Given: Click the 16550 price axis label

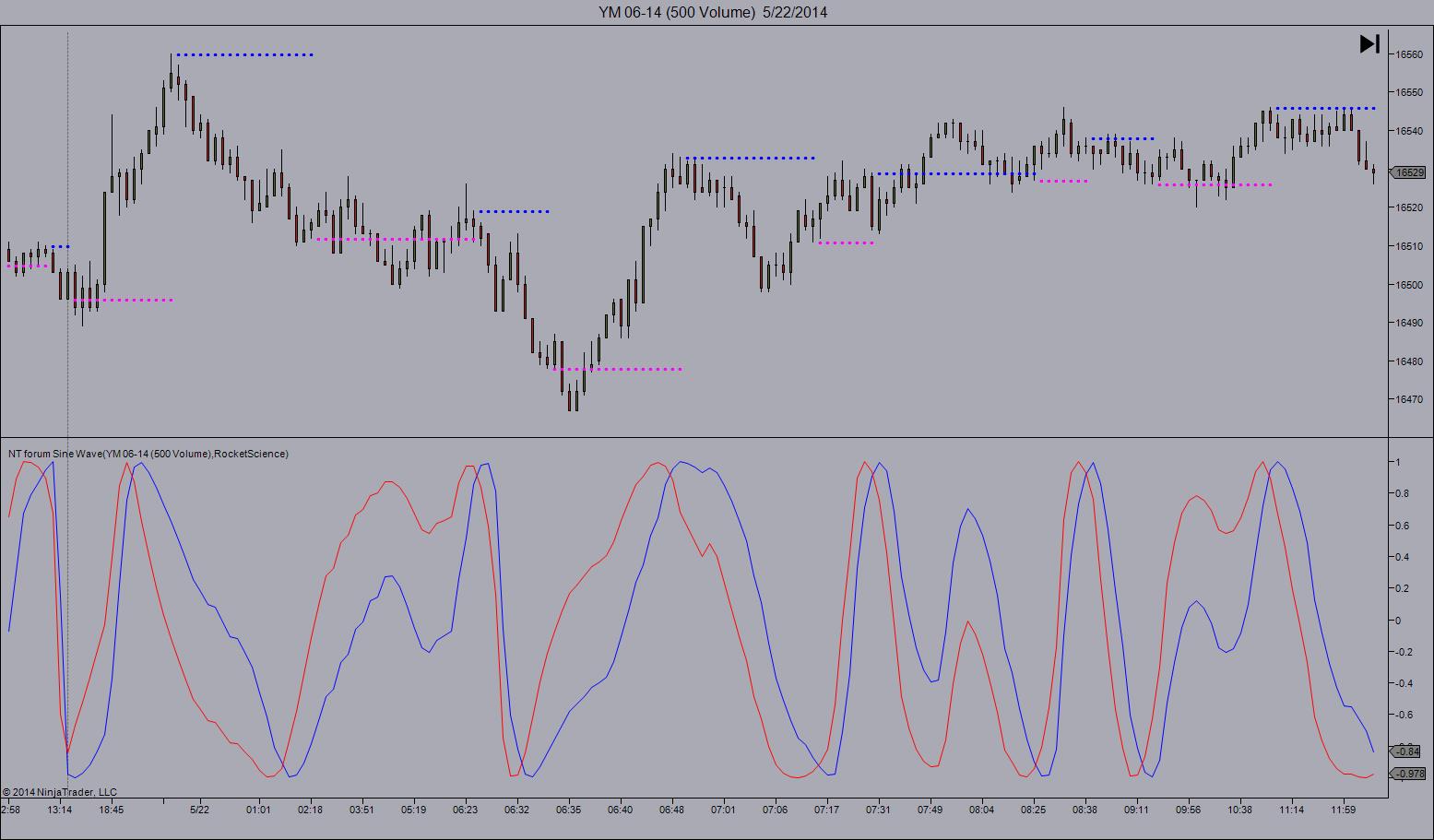Looking at the screenshot, I should (x=1408, y=92).
